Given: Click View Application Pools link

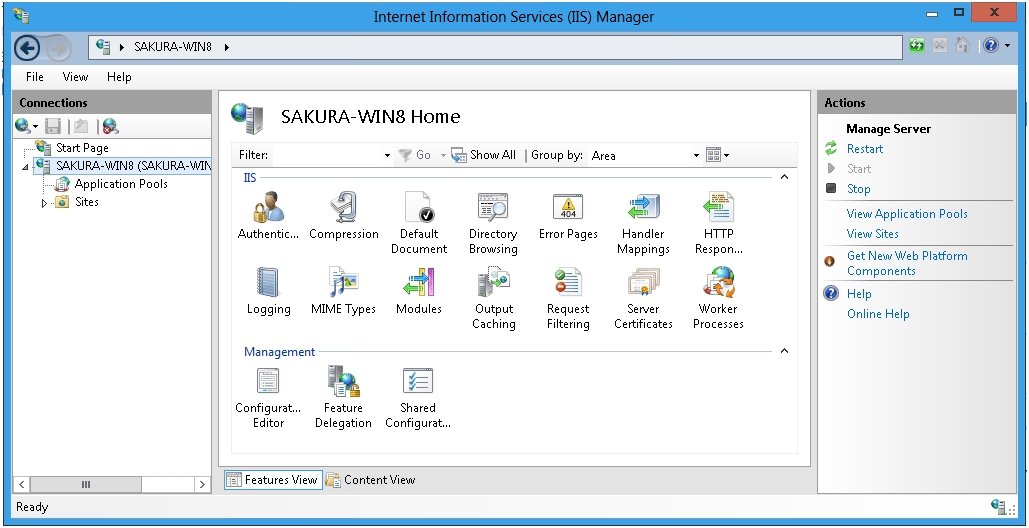Looking at the screenshot, I should click(x=907, y=214).
